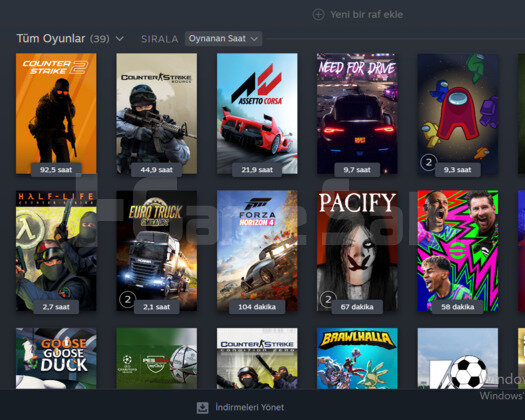The height and width of the screenshot is (420, 525).
Task: Select the Brawlhalla game cover
Action: [357, 358]
